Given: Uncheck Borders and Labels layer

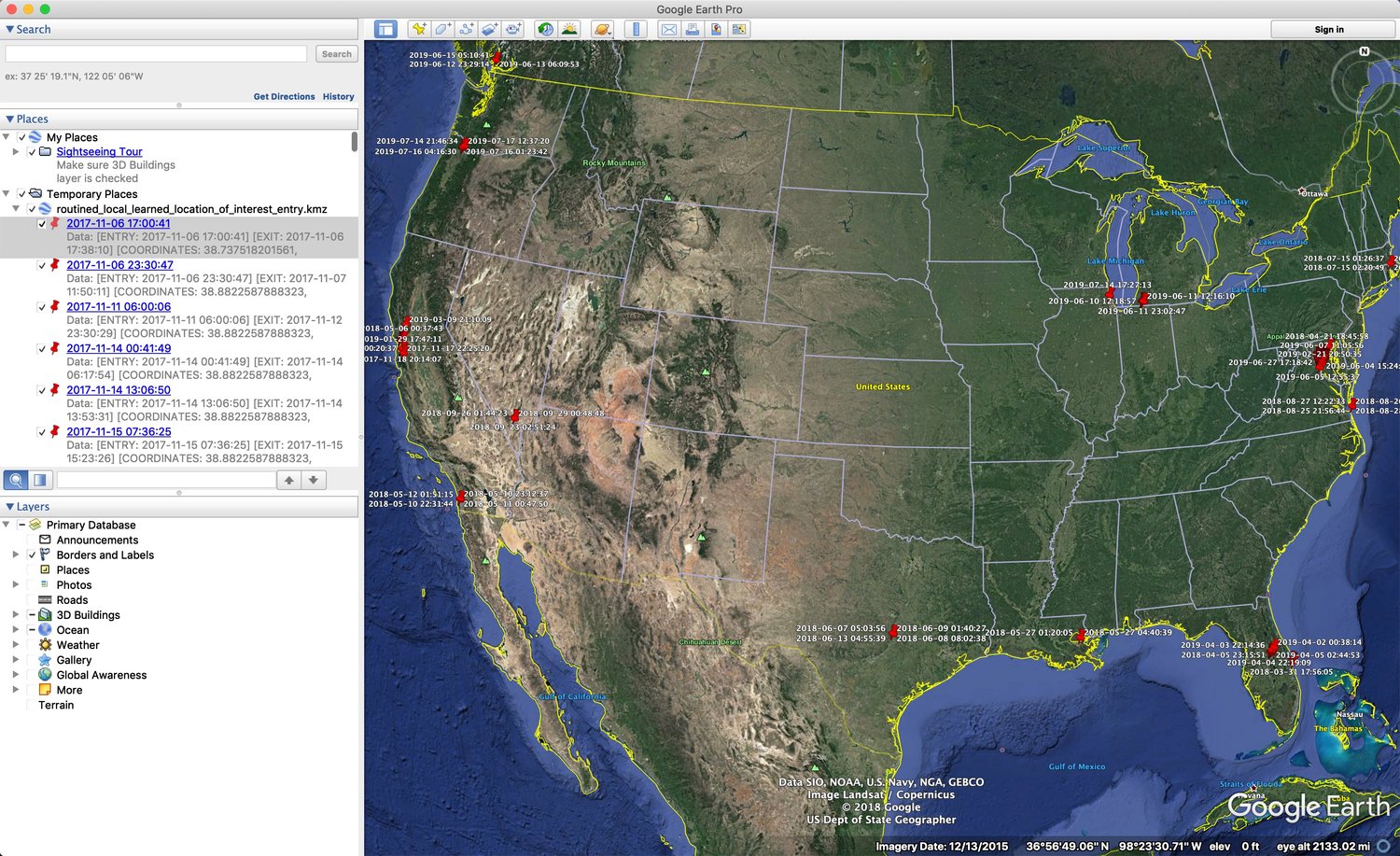Looking at the screenshot, I should point(32,554).
